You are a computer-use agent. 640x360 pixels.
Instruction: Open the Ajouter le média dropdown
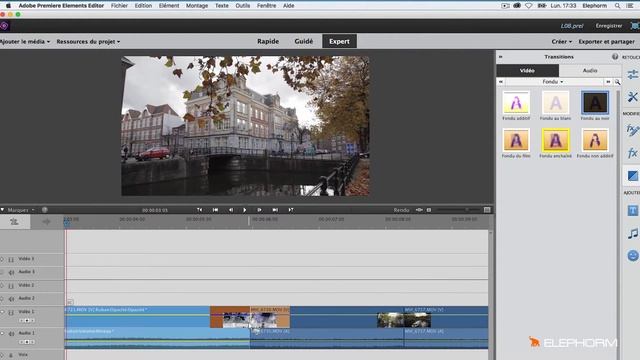click(24, 42)
